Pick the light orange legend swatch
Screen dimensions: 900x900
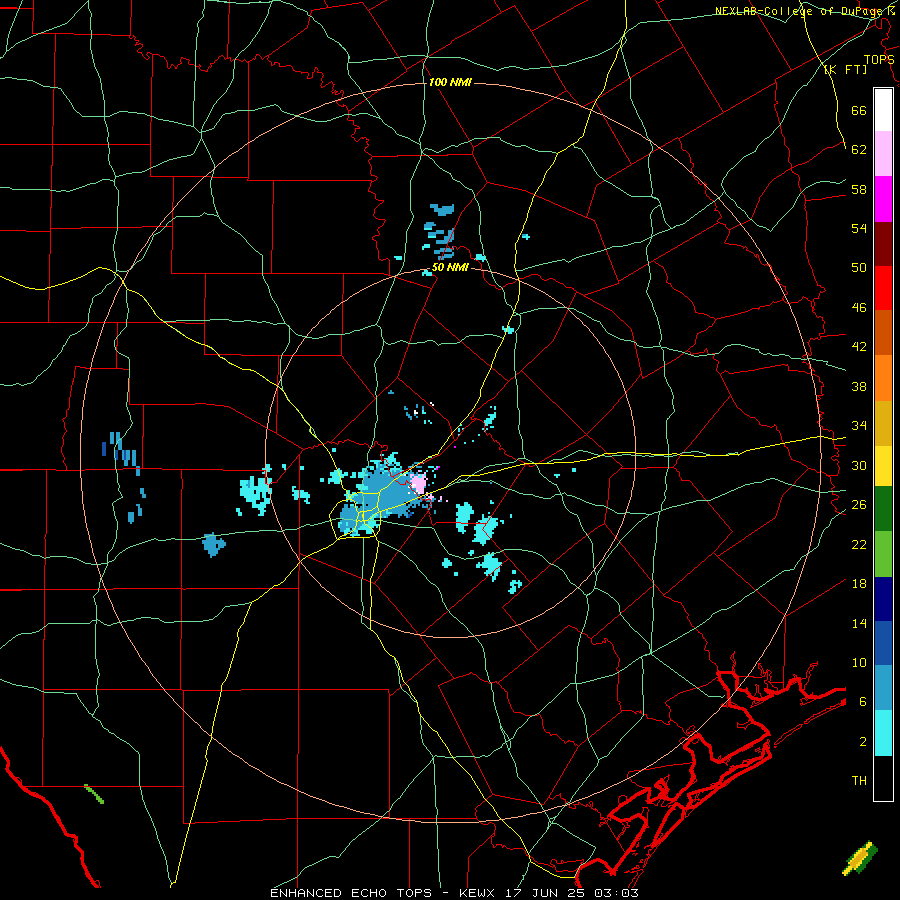click(x=883, y=378)
